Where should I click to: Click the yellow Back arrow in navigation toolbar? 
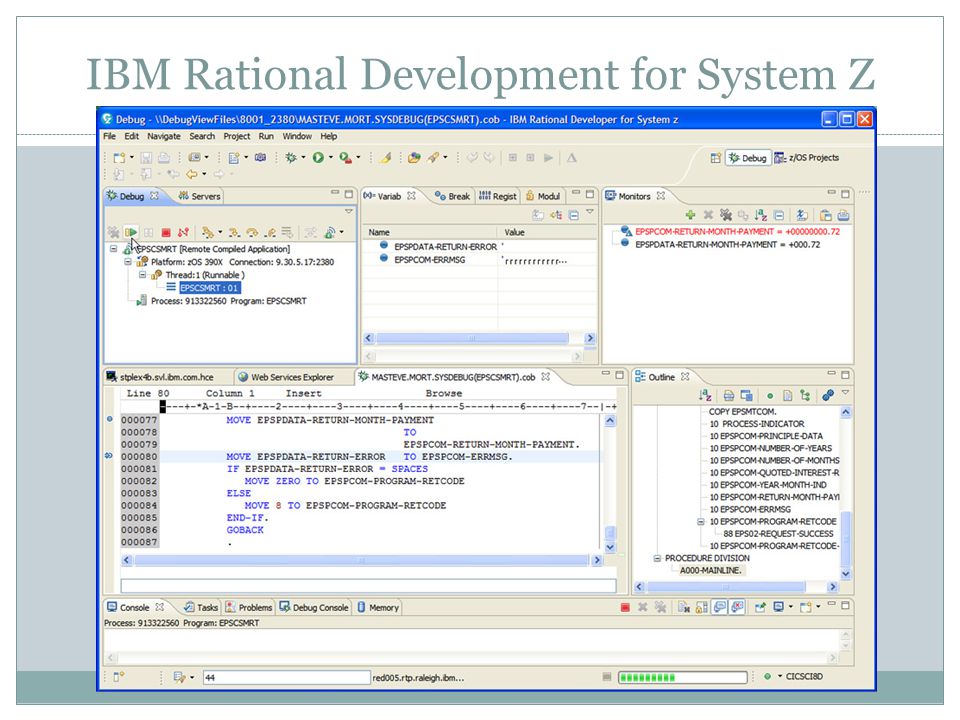192,174
